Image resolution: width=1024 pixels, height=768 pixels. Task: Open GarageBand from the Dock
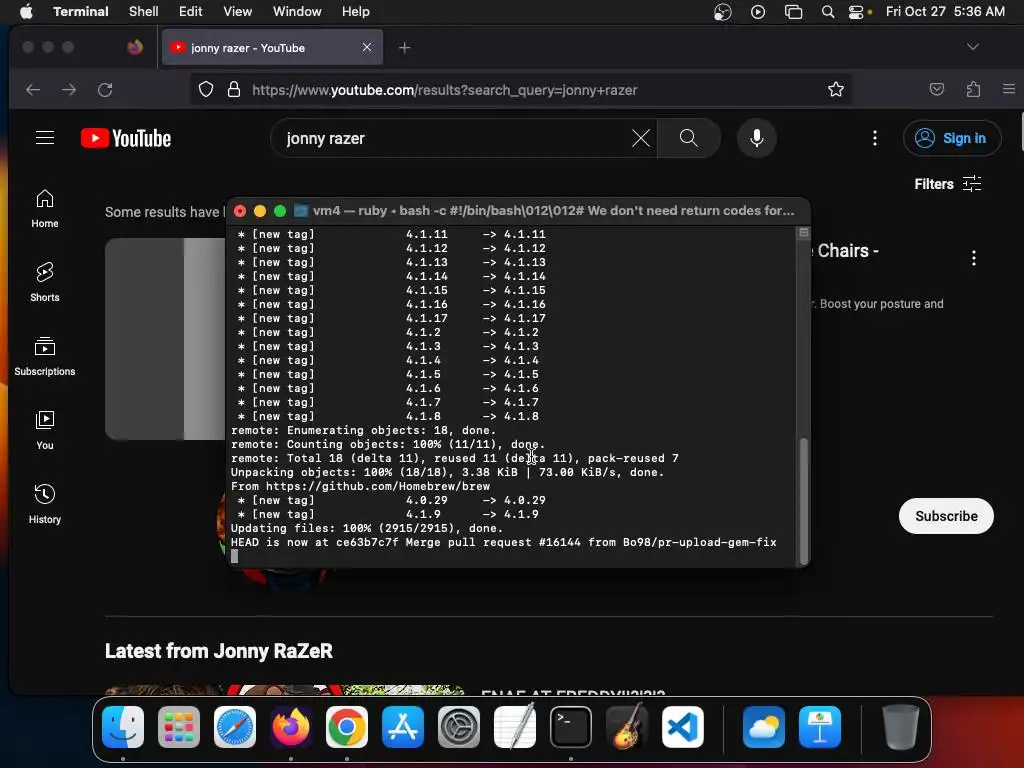click(x=627, y=727)
